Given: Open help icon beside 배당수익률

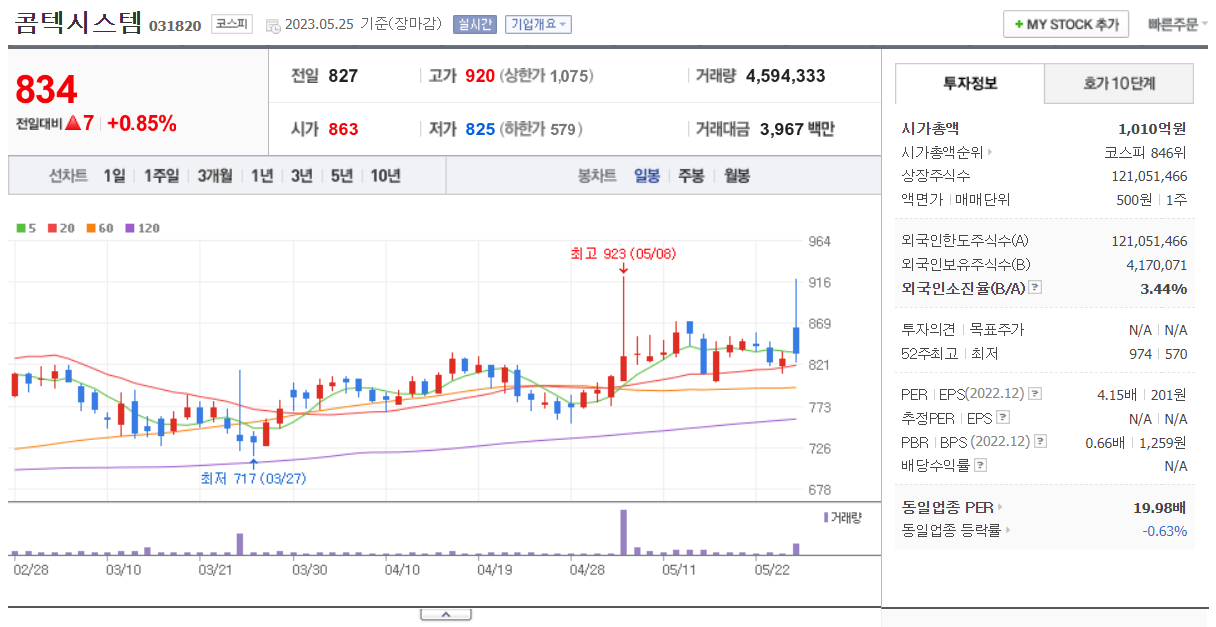Looking at the screenshot, I should [981, 465].
